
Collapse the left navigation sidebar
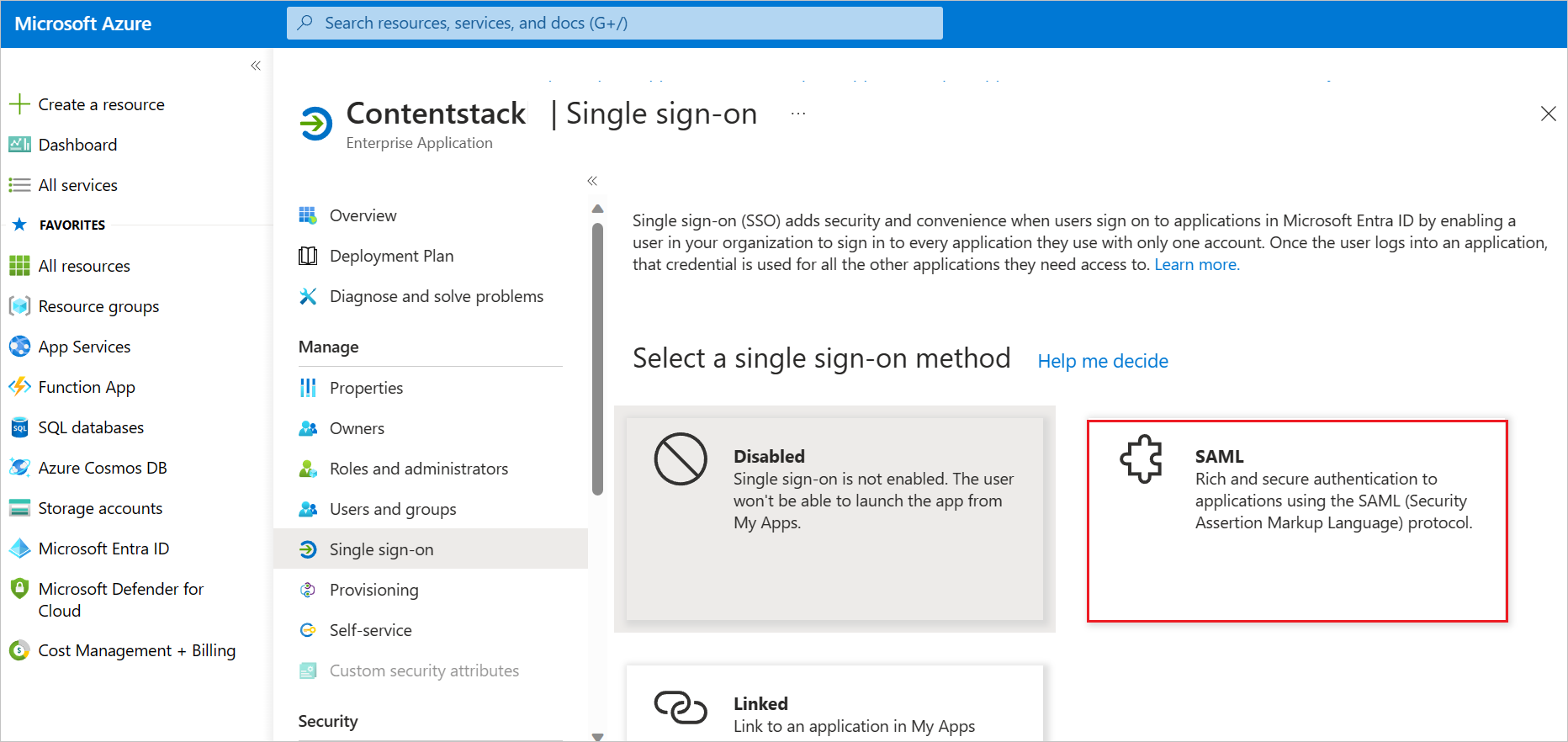[256, 65]
